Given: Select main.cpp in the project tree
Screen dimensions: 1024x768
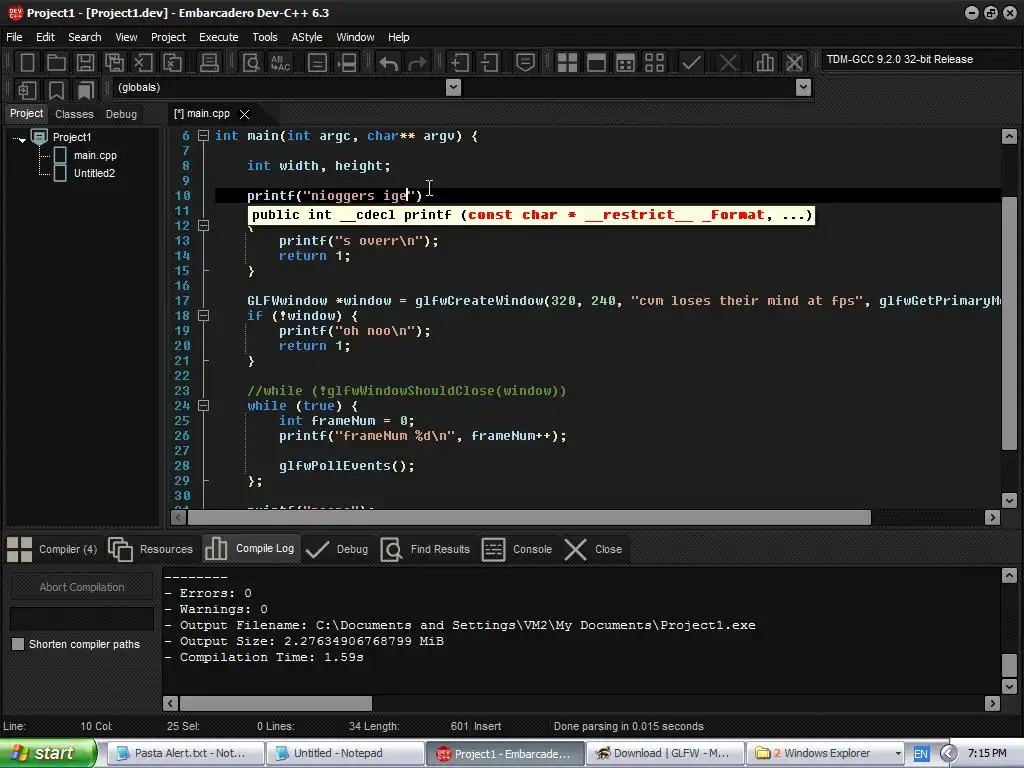Looking at the screenshot, I should point(95,155).
